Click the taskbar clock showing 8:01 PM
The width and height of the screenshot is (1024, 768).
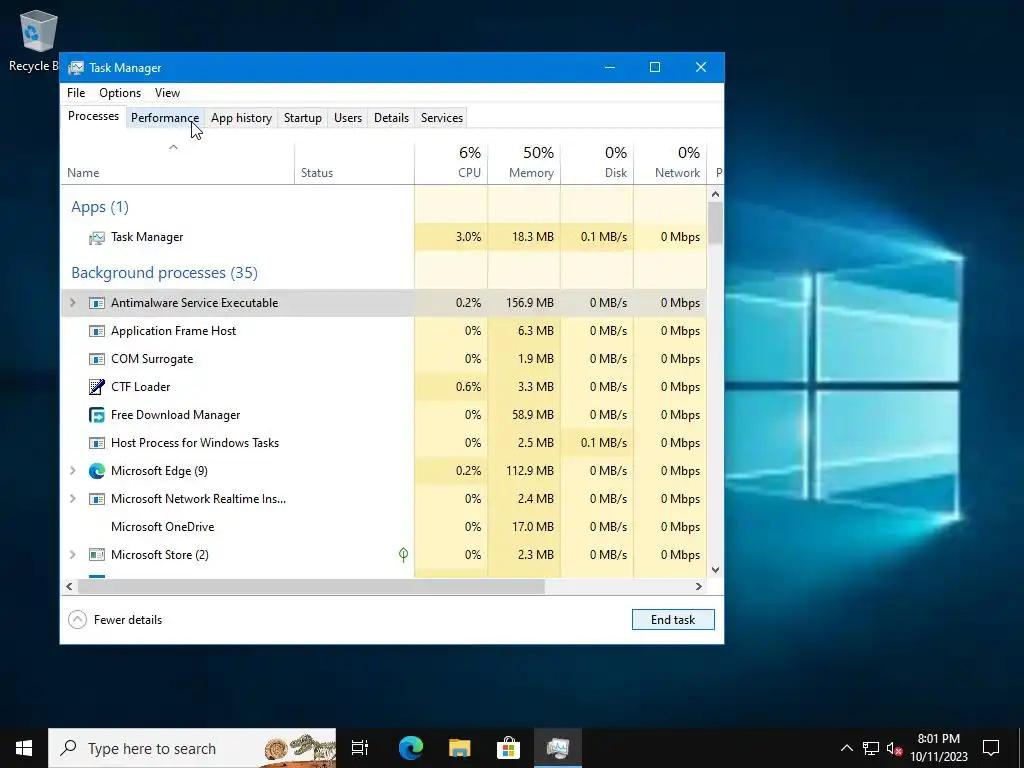[938, 748]
